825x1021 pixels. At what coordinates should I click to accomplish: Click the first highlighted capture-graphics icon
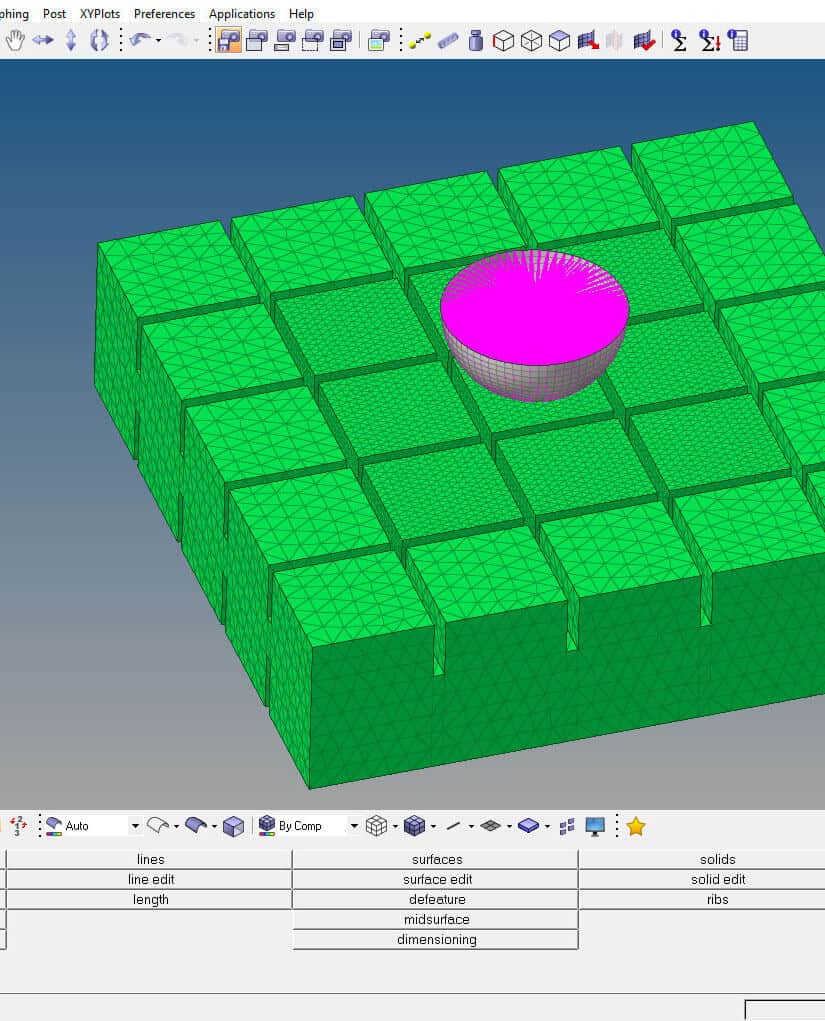229,40
